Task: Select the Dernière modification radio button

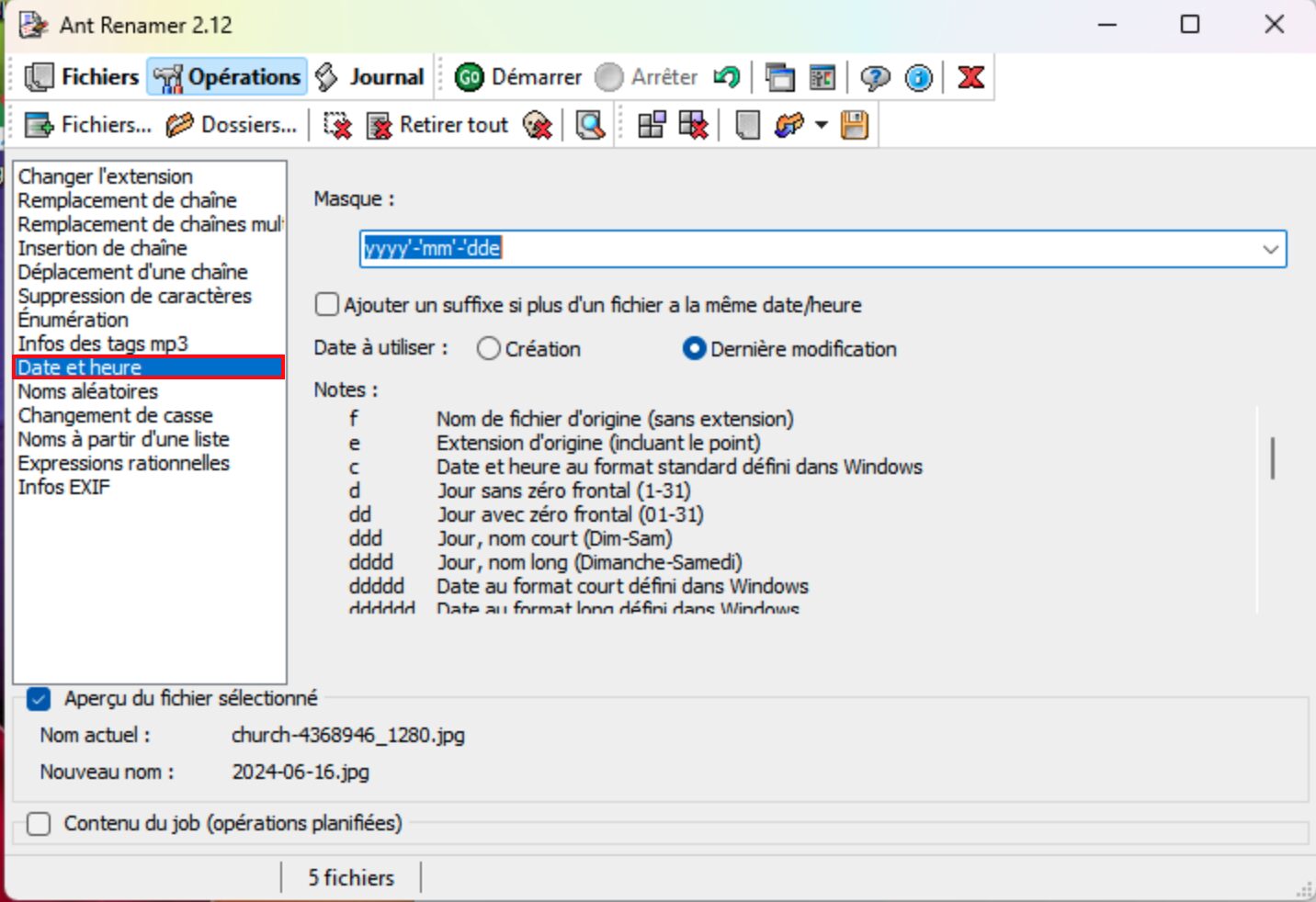Action: click(694, 349)
